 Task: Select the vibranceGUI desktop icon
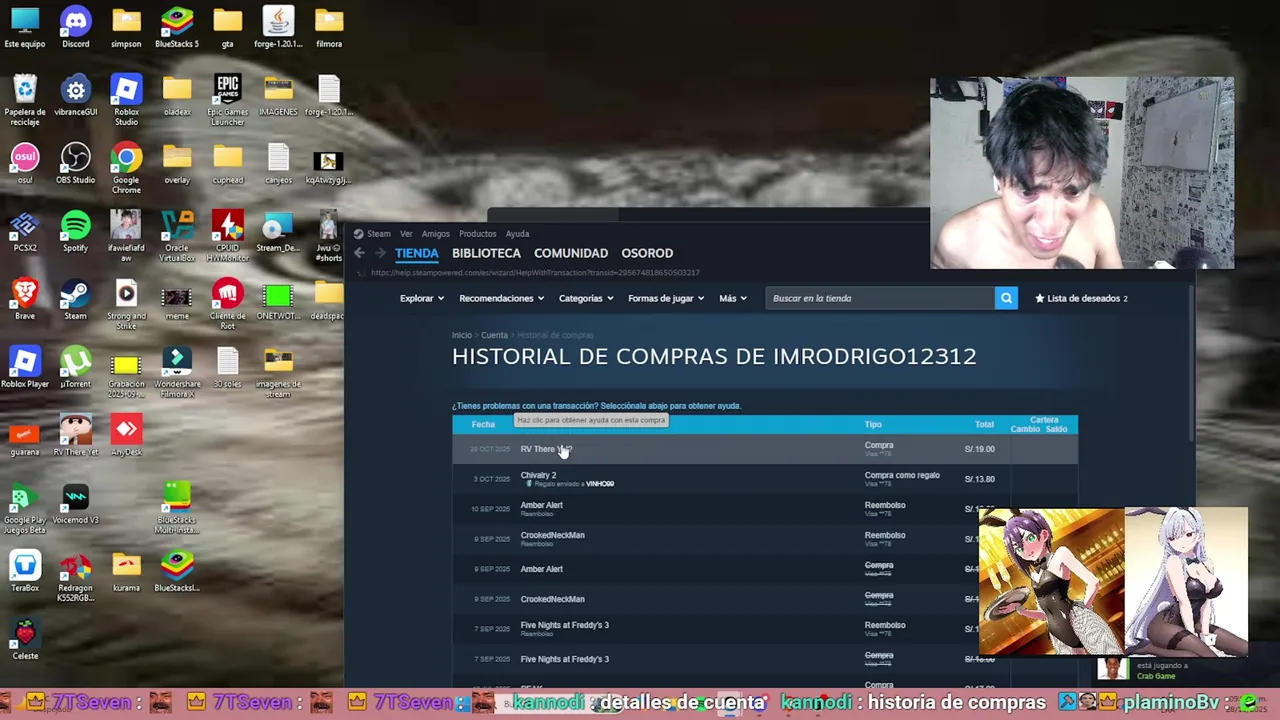[75, 95]
